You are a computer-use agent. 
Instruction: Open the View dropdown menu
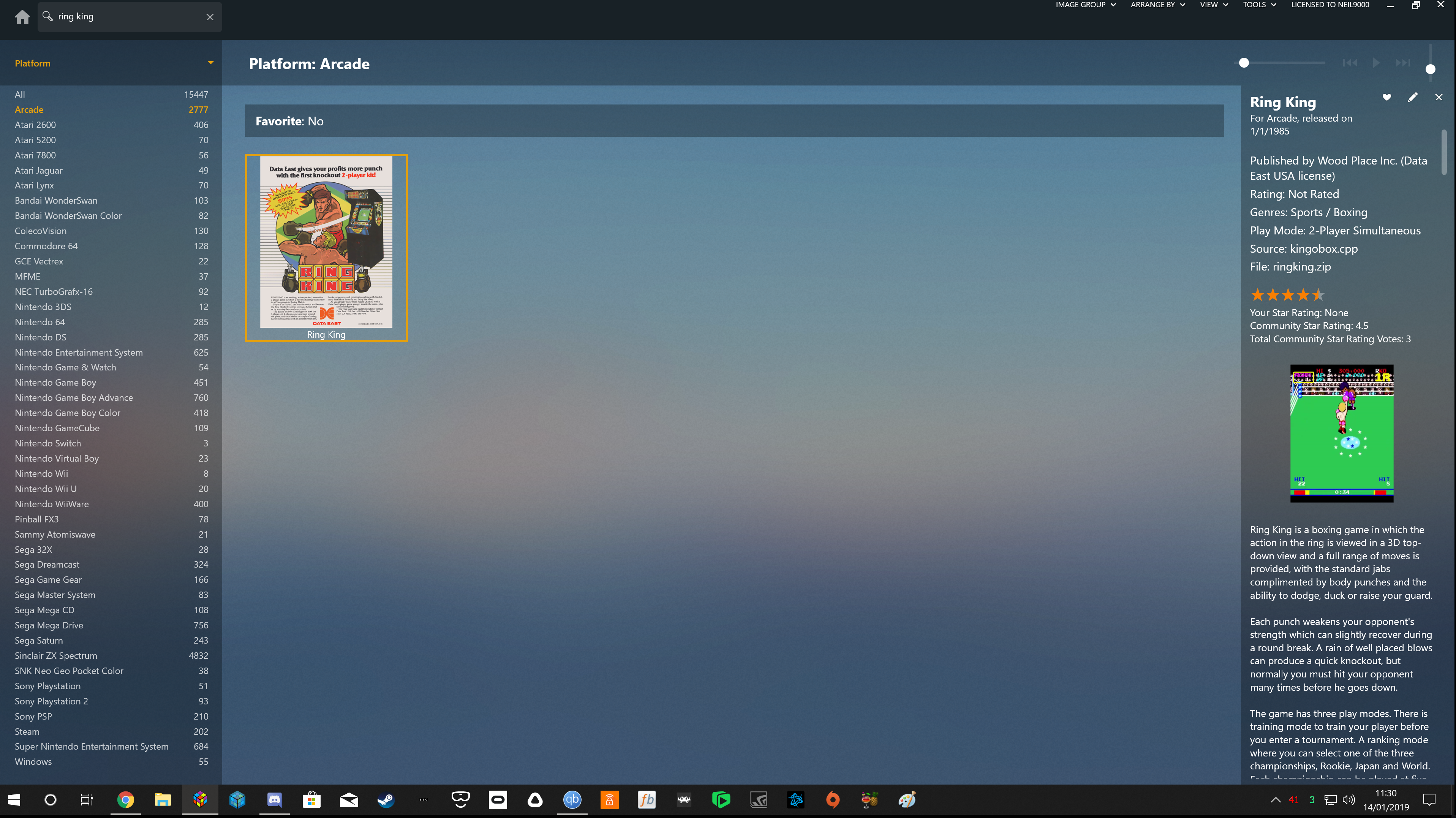1214,5
